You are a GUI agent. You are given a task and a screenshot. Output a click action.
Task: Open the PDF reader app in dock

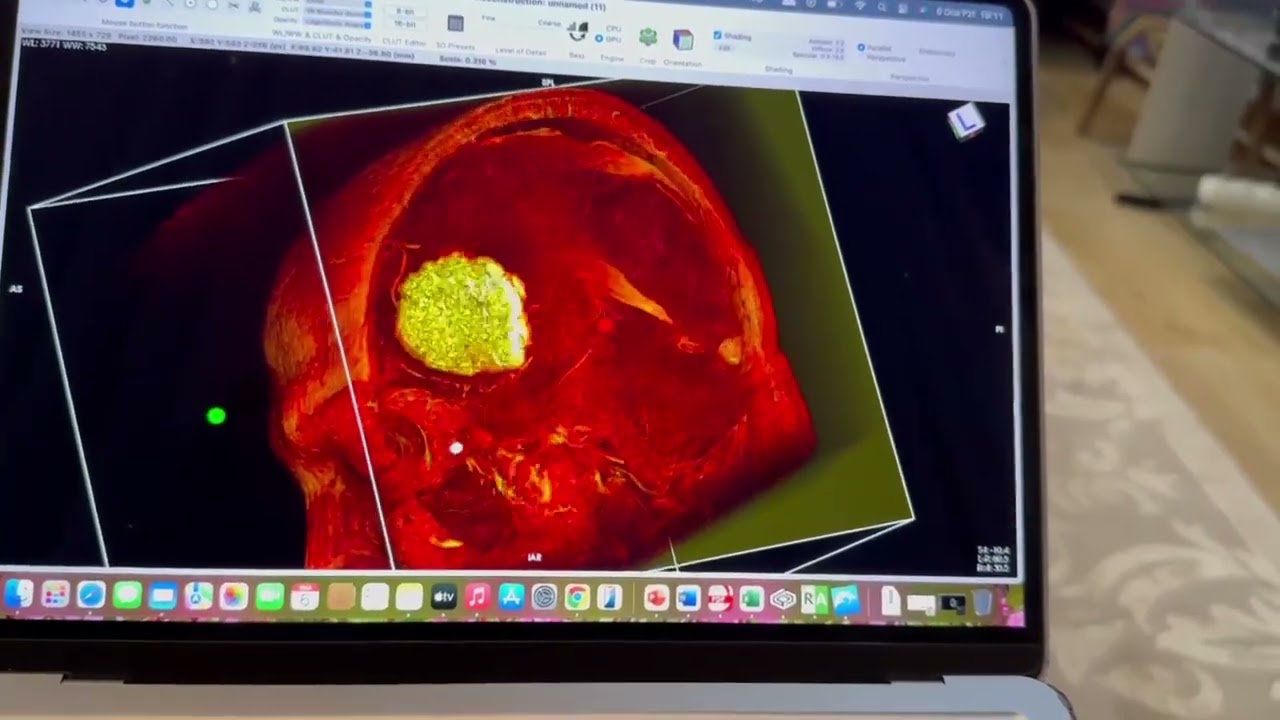point(720,598)
